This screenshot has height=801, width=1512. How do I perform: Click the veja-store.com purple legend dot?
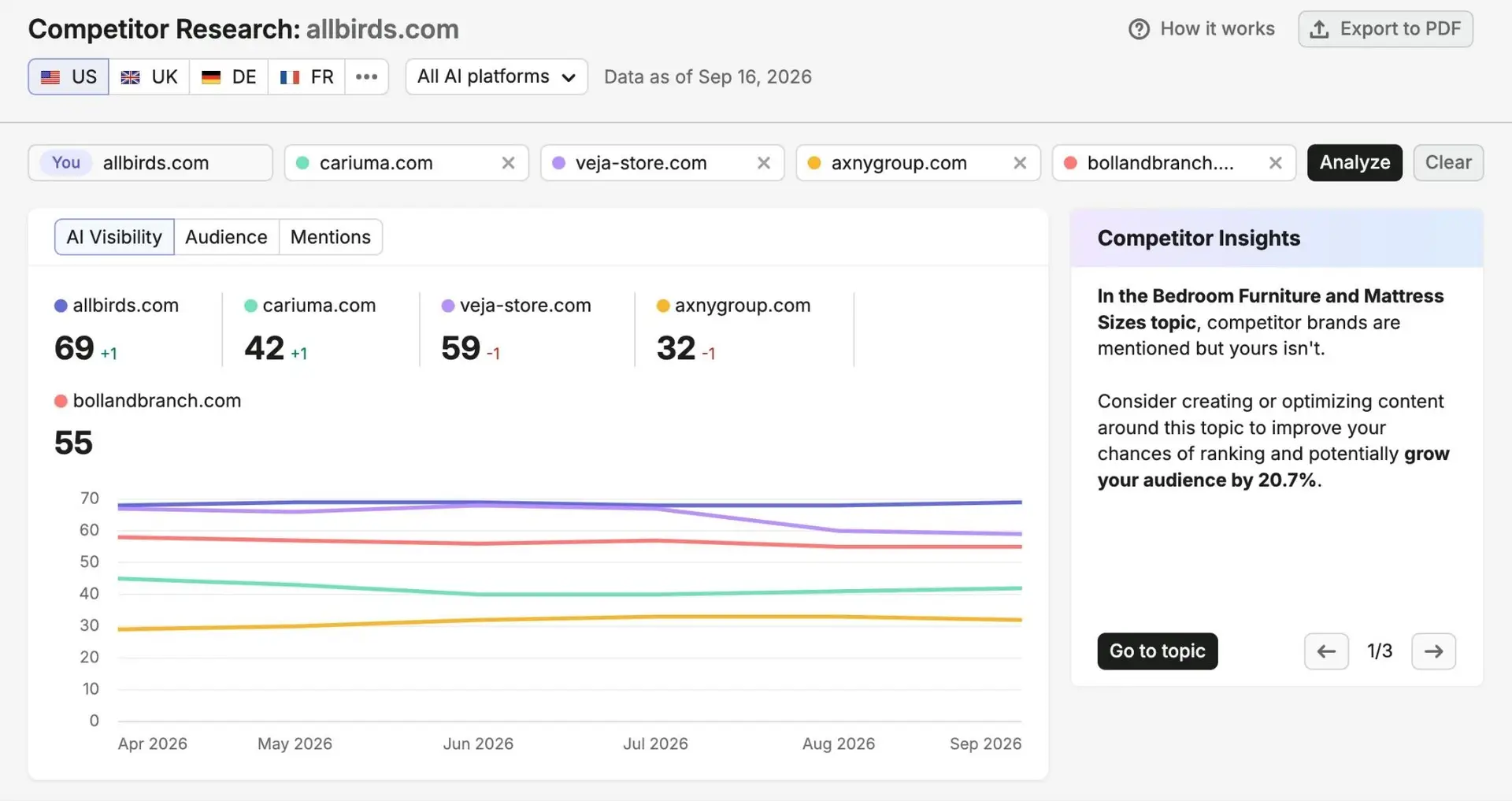pos(448,306)
